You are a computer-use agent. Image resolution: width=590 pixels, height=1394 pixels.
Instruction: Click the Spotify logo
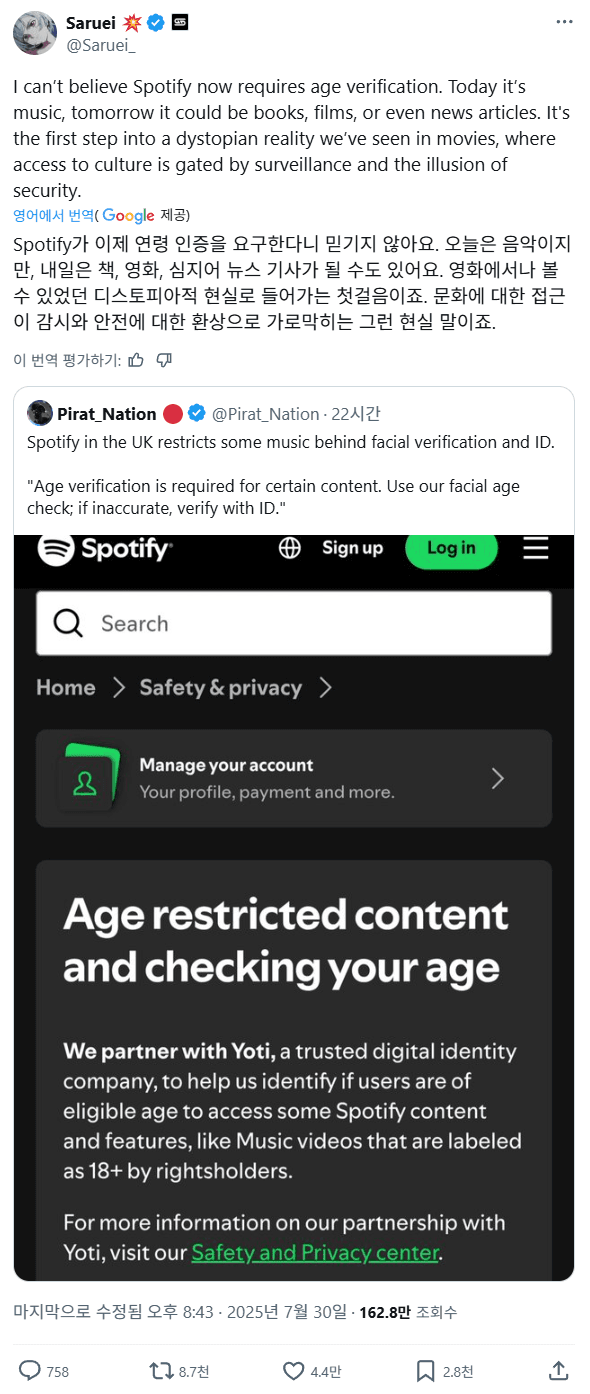coord(105,548)
